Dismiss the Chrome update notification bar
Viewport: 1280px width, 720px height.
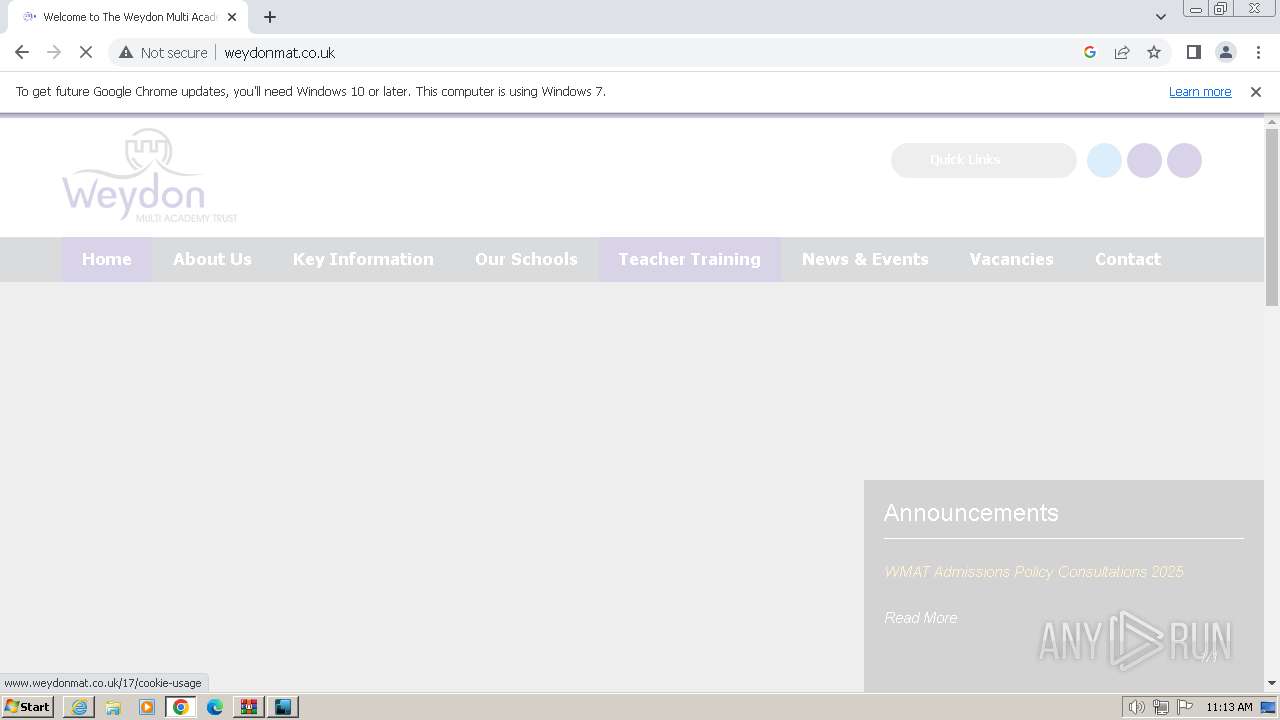[x=1256, y=92]
